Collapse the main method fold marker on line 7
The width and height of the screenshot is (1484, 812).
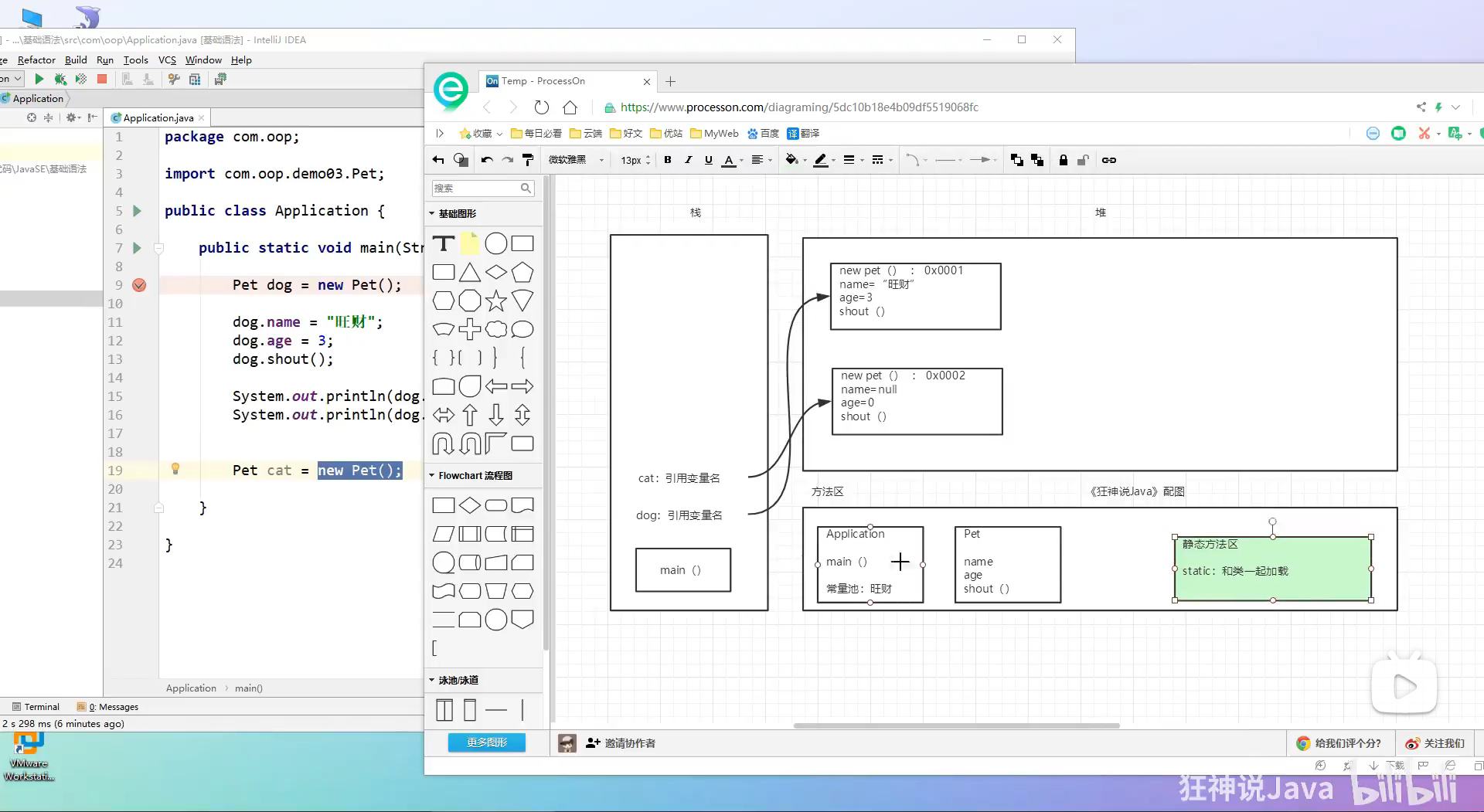point(158,248)
